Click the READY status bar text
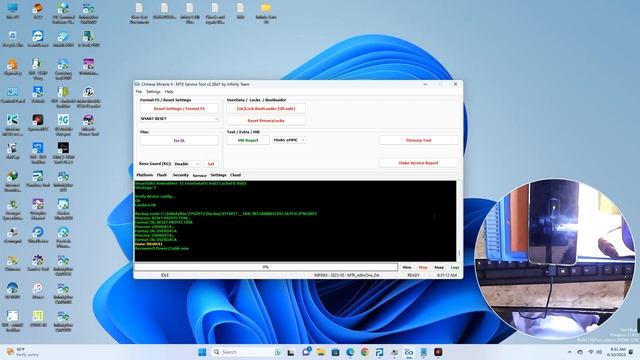The image size is (640, 360). 413,275
